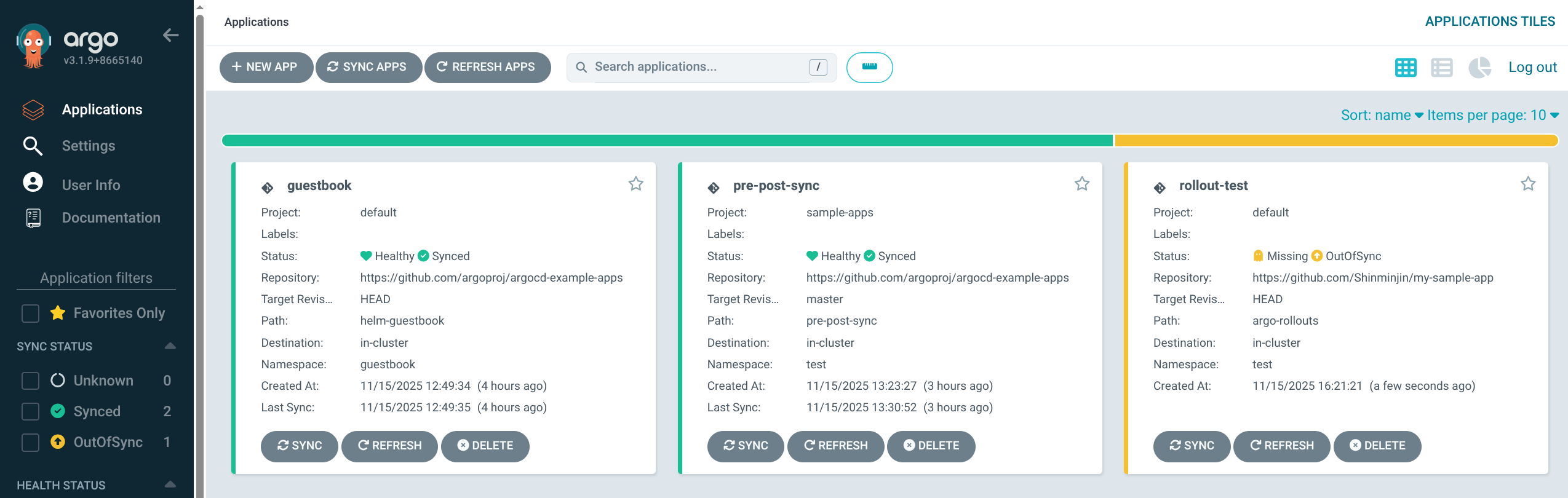The image size is (1568, 498).
Task: Collapse the HEALTH STATUS filter section
Action: coord(170,484)
